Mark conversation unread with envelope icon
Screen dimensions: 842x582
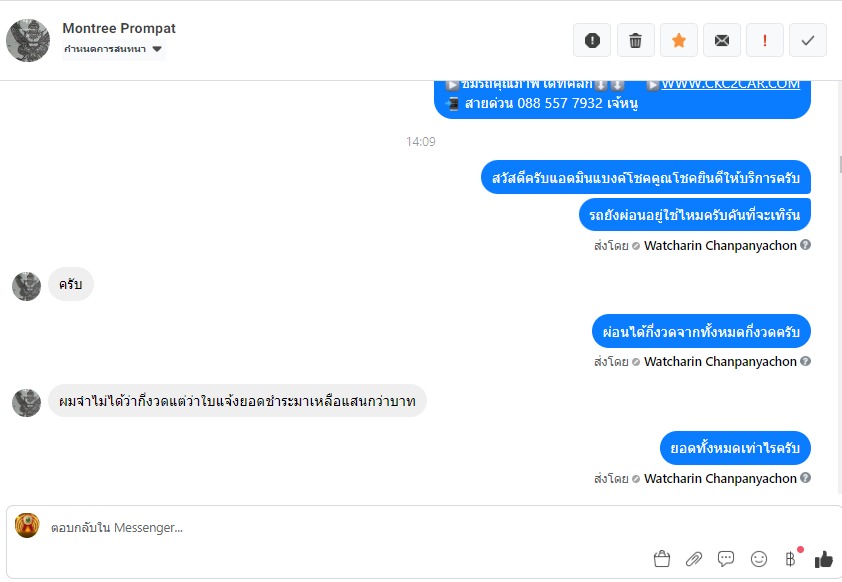tap(722, 40)
